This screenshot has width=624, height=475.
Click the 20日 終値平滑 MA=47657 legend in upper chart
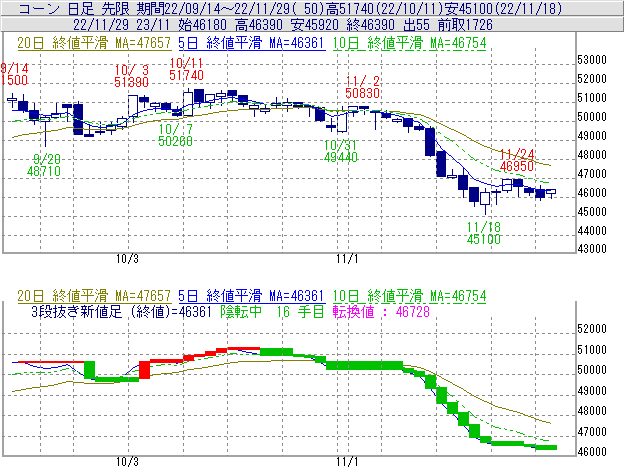tap(94, 43)
